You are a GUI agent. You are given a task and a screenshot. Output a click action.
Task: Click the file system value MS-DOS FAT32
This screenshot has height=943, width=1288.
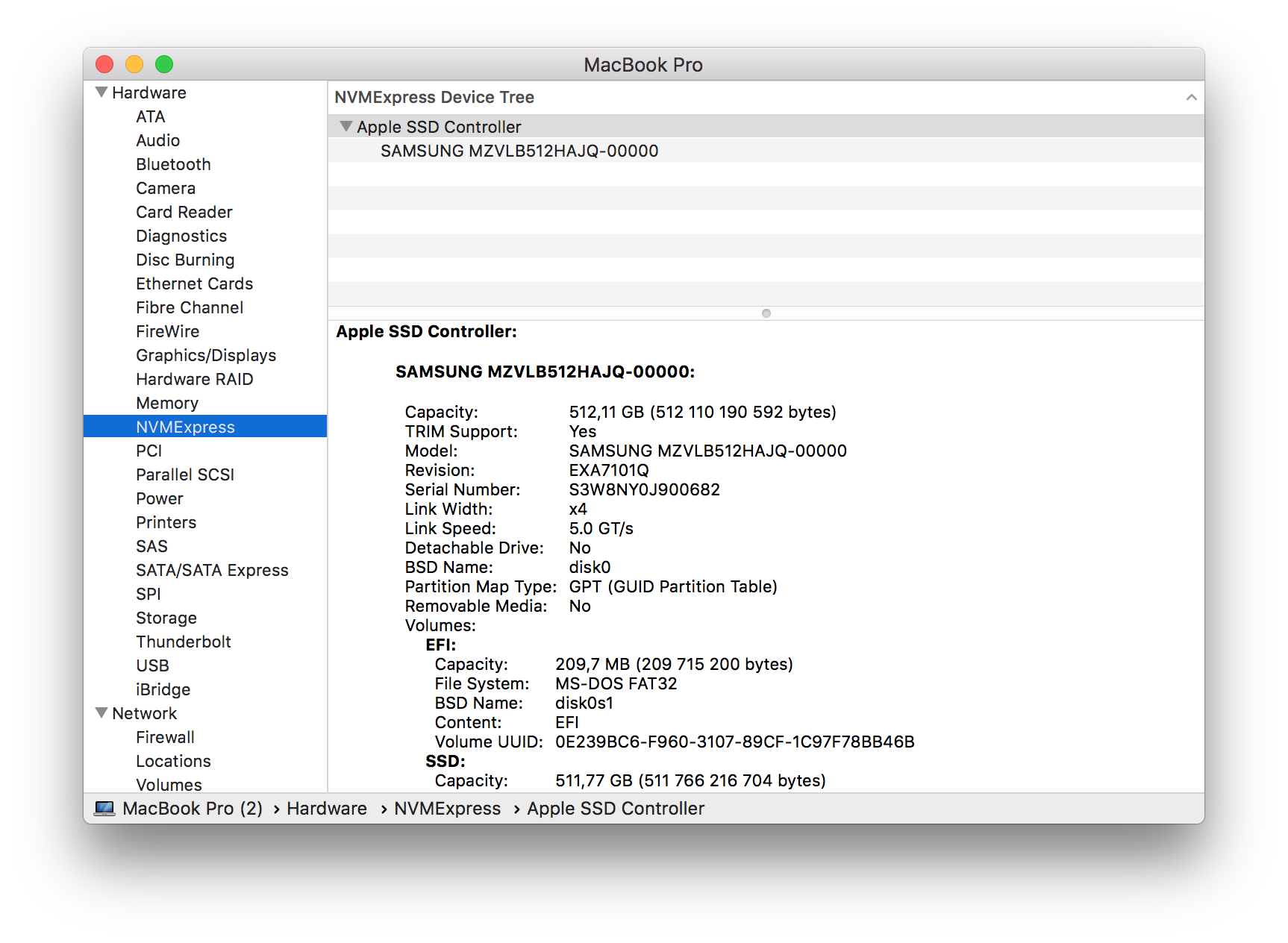tap(616, 683)
